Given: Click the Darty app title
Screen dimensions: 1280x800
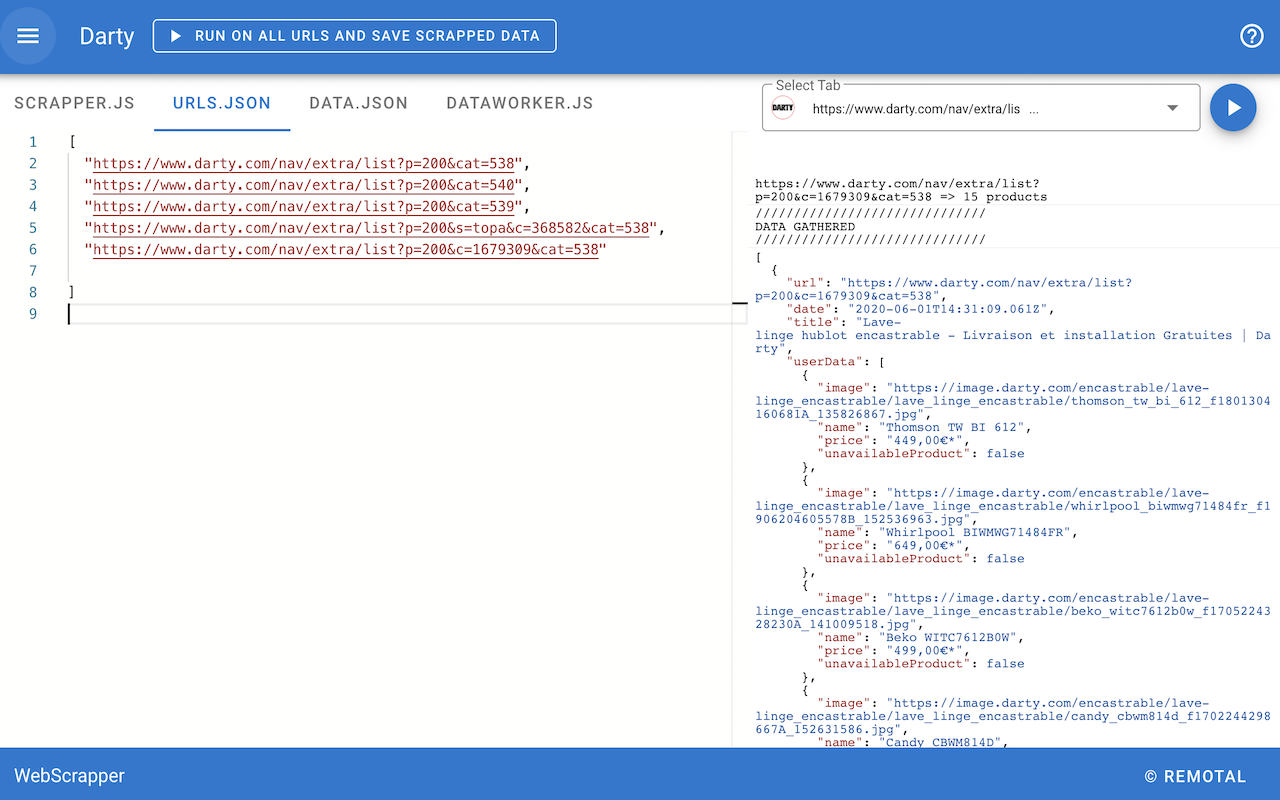Looking at the screenshot, I should 107,36.
